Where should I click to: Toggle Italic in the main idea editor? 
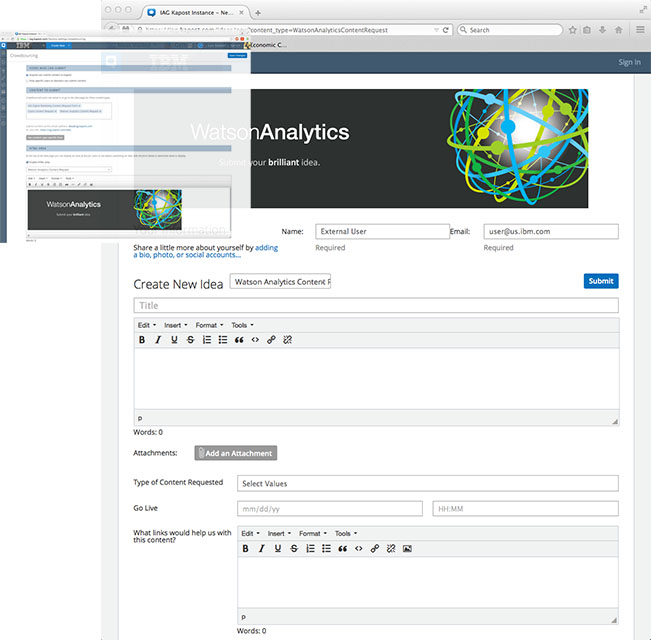tap(158, 340)
